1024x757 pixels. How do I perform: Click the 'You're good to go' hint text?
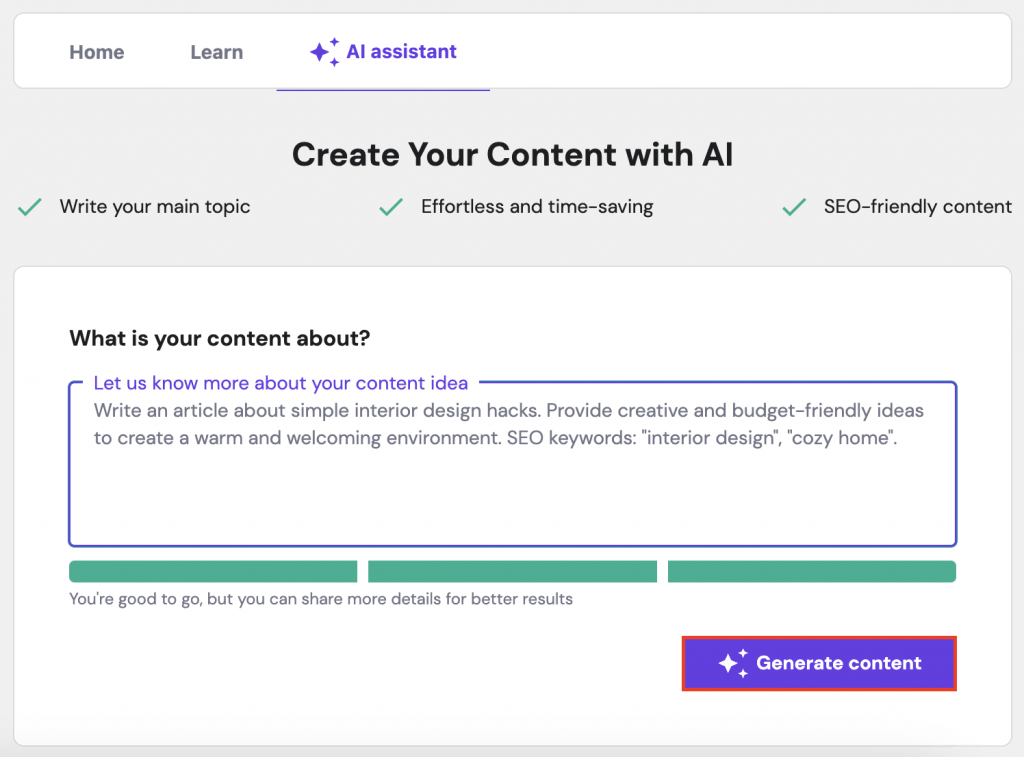(320, 599)
